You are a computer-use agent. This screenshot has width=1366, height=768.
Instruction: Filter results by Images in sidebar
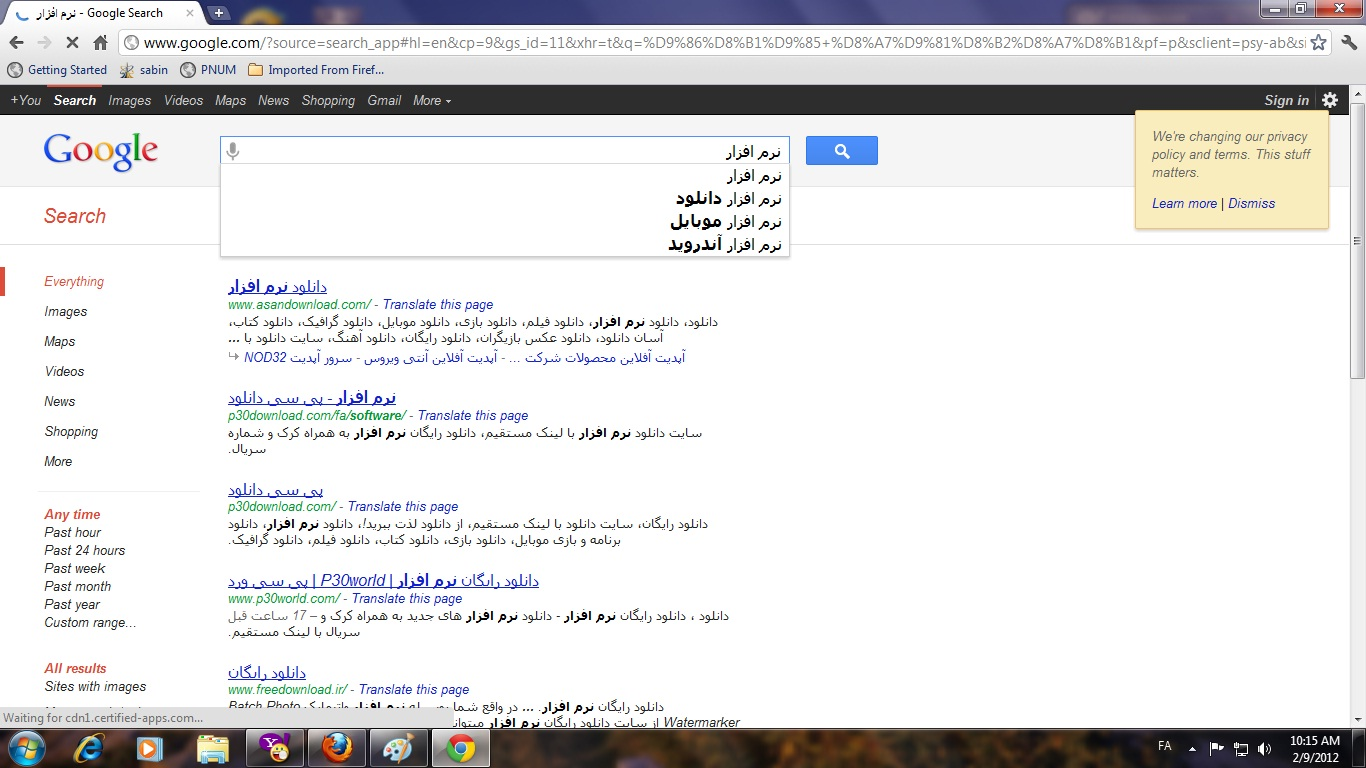click(x=66, y=311)
